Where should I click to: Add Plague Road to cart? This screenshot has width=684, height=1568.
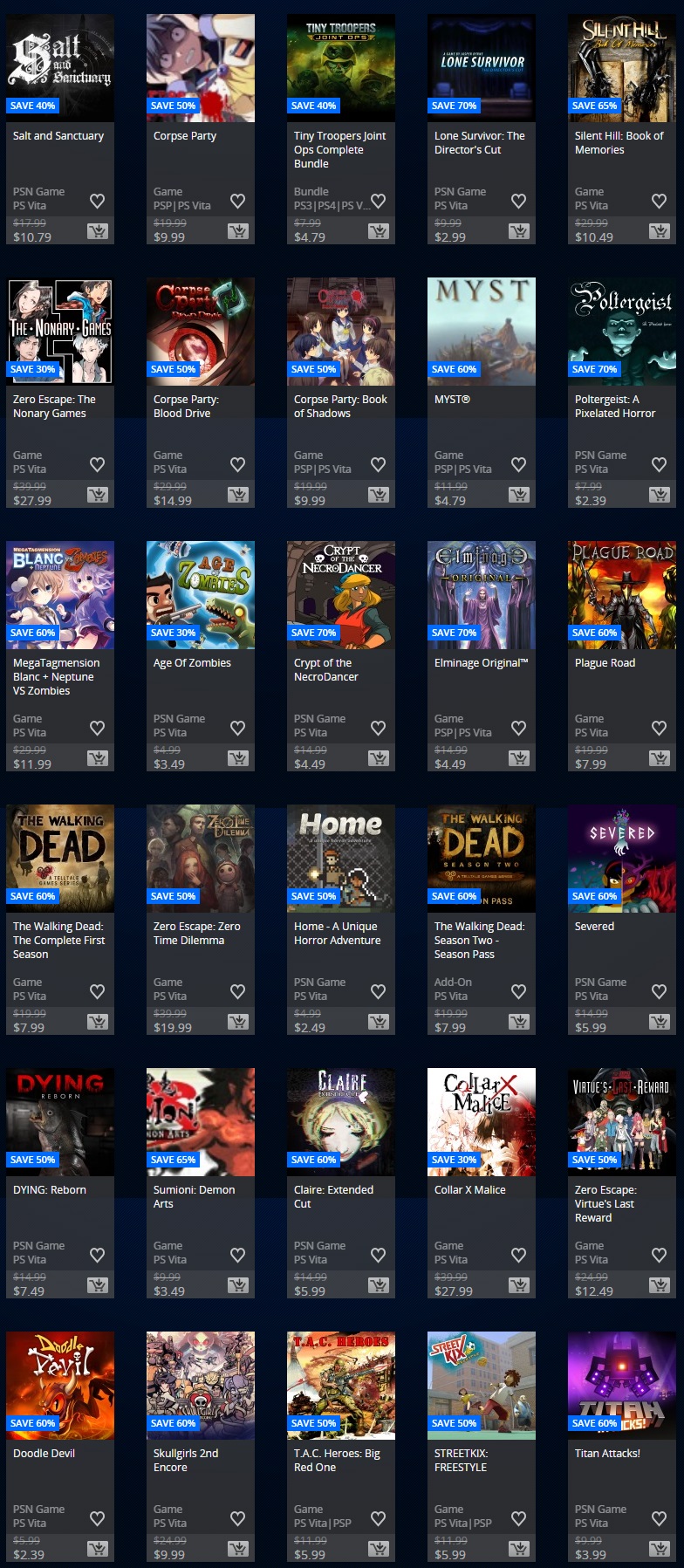click(660, 758)
